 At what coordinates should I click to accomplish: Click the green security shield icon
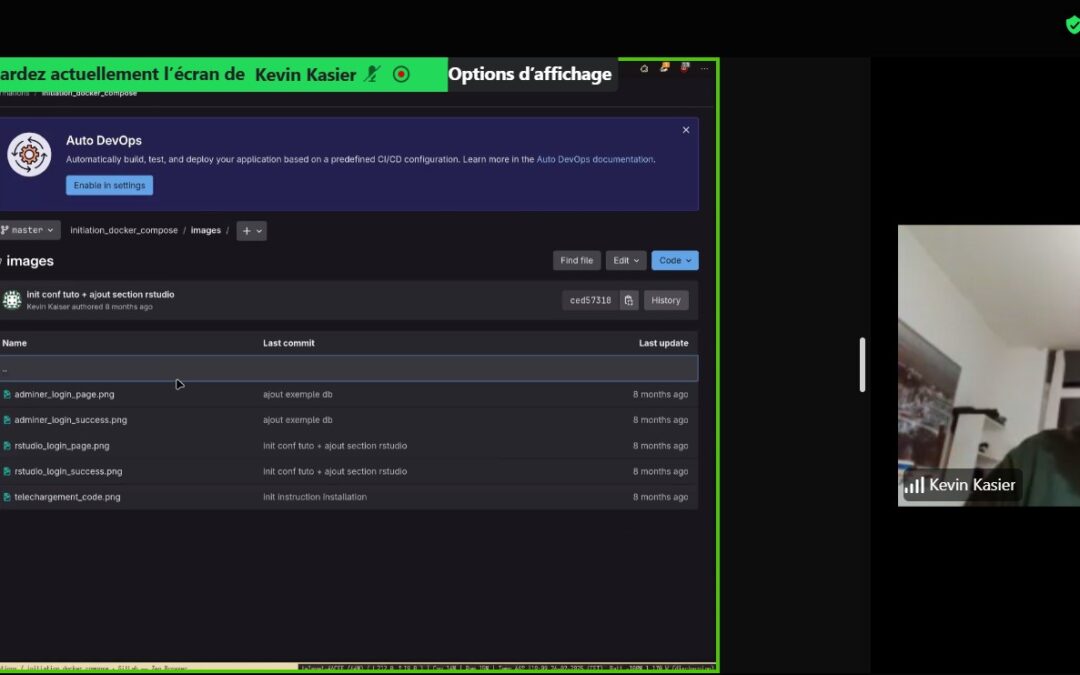coord(1072,25)
